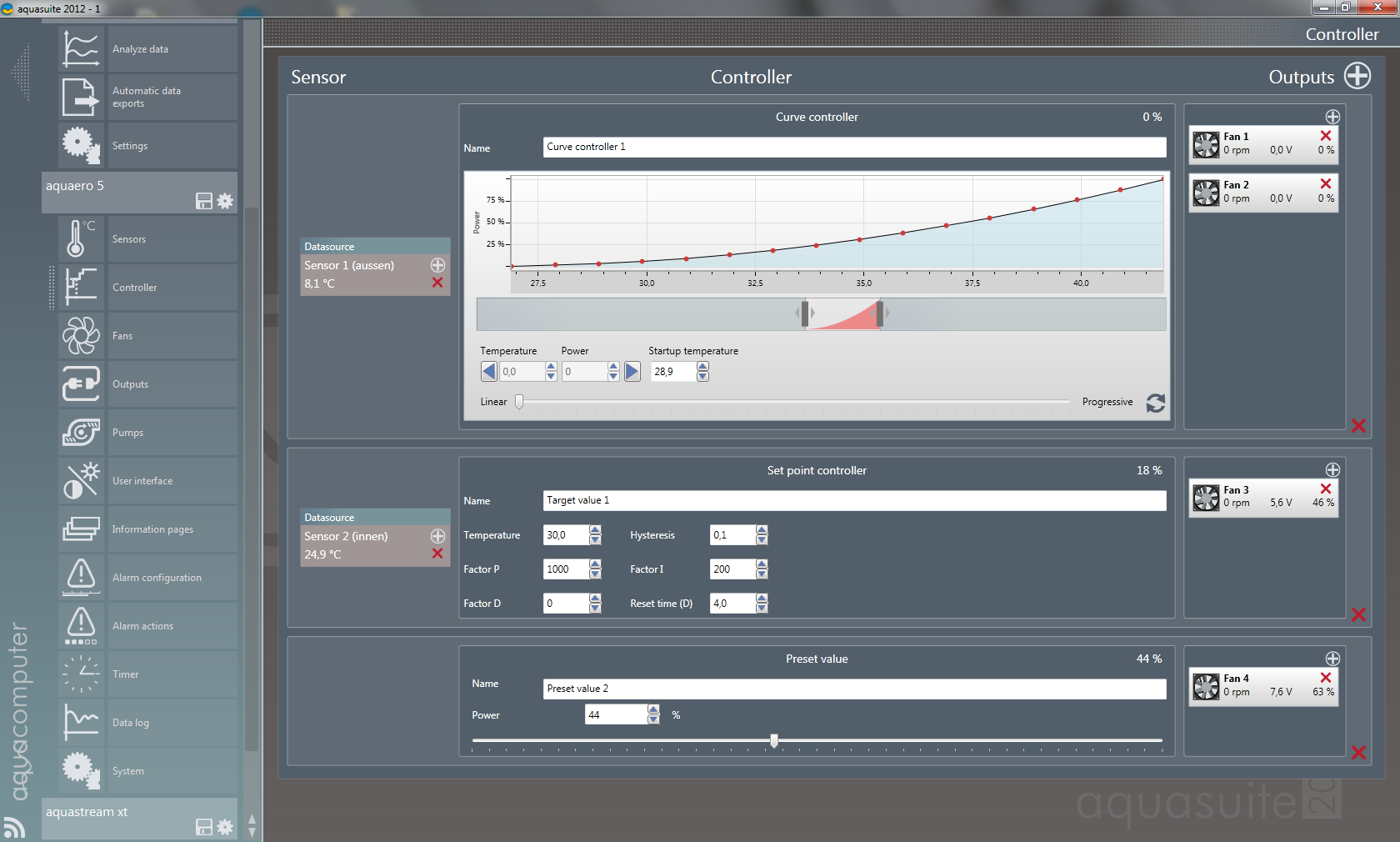The width and height of the screenshot is (1400, 842).
Task: Adjust Hysteresis stepper arrows
Action: coord(762,535)
